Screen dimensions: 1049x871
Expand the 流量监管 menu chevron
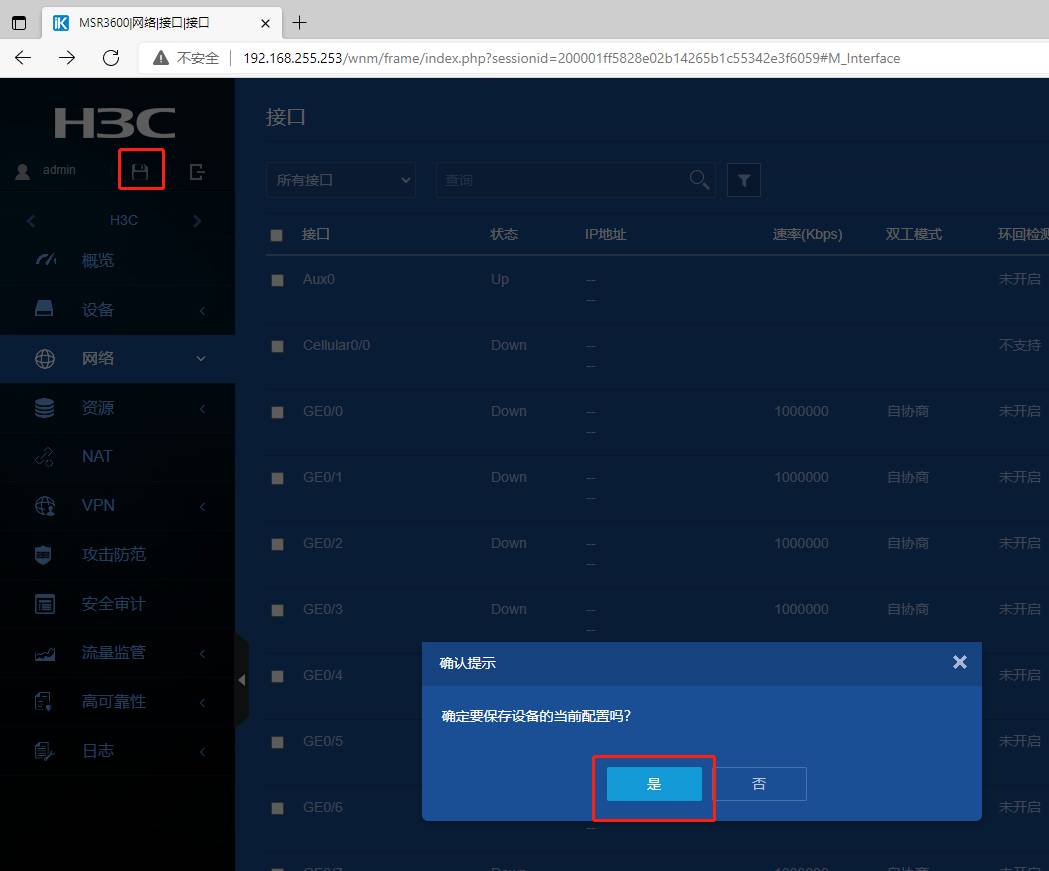[x=202, y=654]
